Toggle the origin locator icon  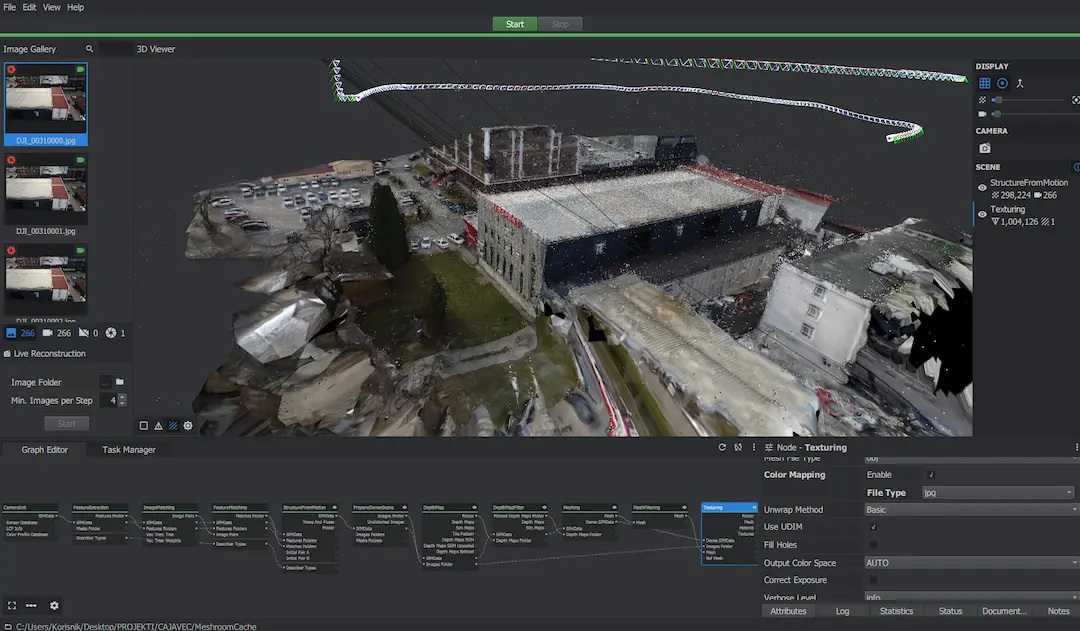pyautogui.click(x=1020, y=84)
